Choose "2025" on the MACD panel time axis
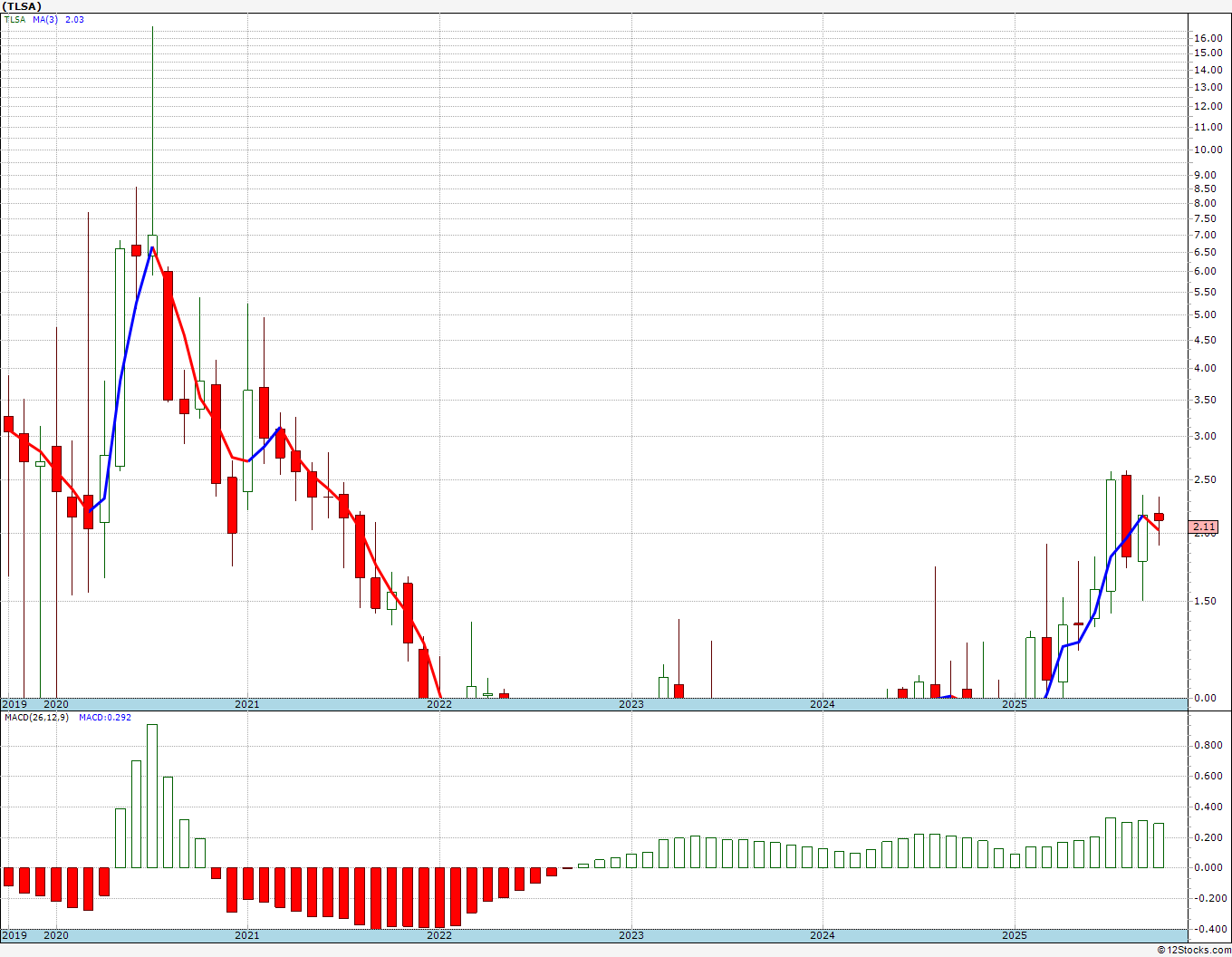 tap(1015, 935)
